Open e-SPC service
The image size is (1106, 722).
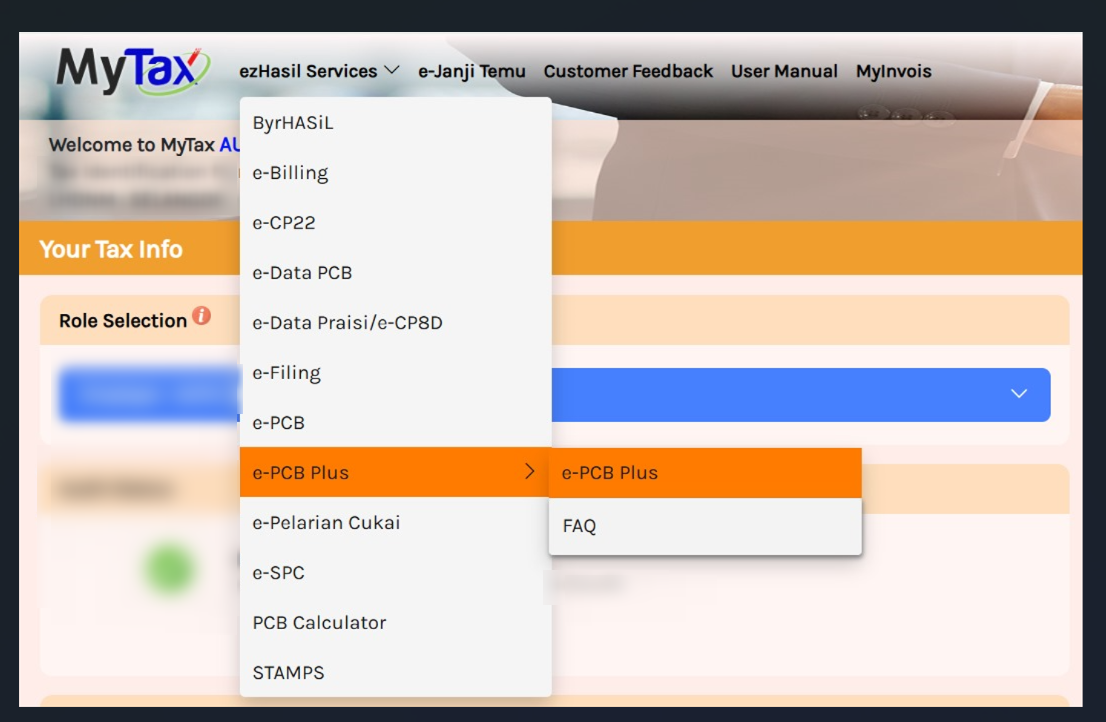coord(396,573)
